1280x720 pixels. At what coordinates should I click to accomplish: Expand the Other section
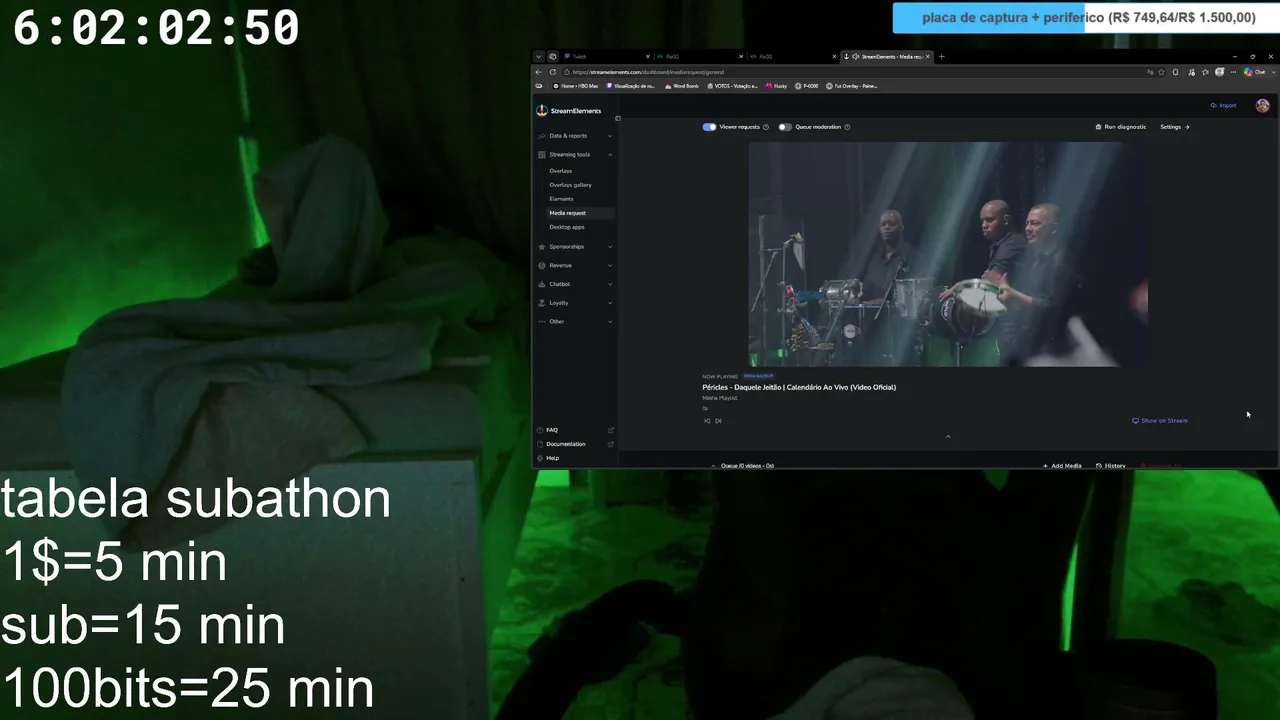click(575, 322)
